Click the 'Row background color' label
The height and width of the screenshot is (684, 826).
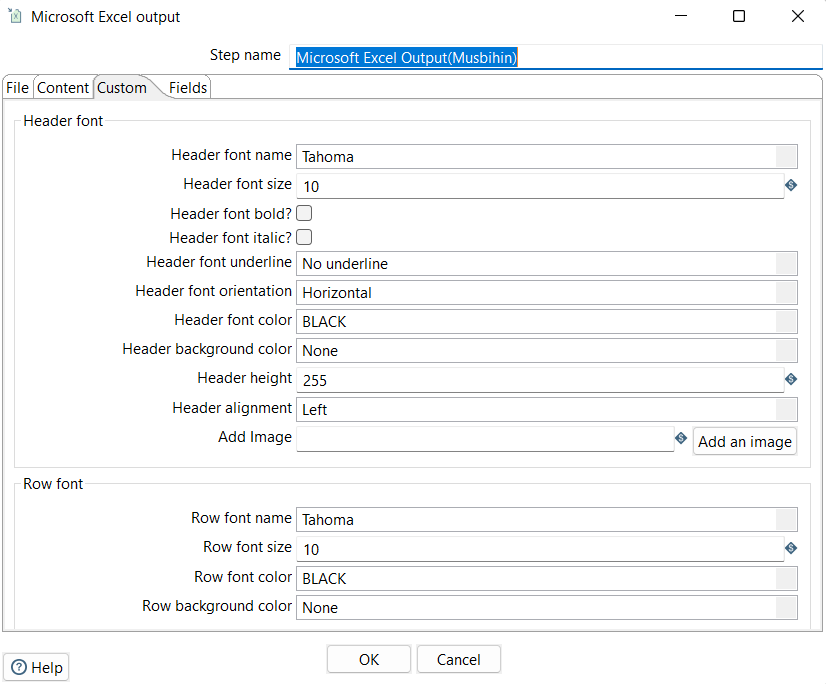click(x=217, y=606)
